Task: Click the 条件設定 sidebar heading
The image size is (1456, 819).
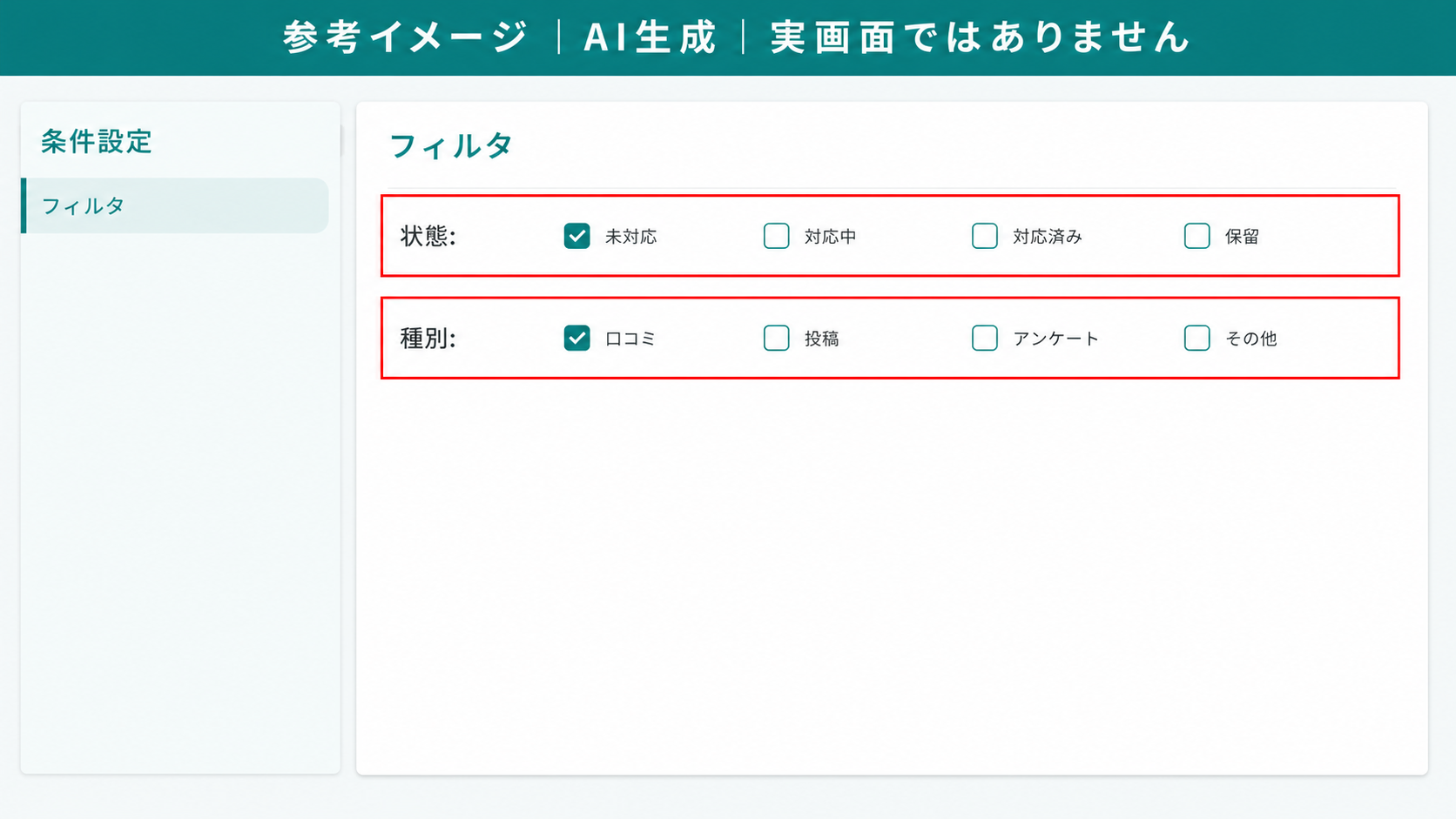Action: 97,141
